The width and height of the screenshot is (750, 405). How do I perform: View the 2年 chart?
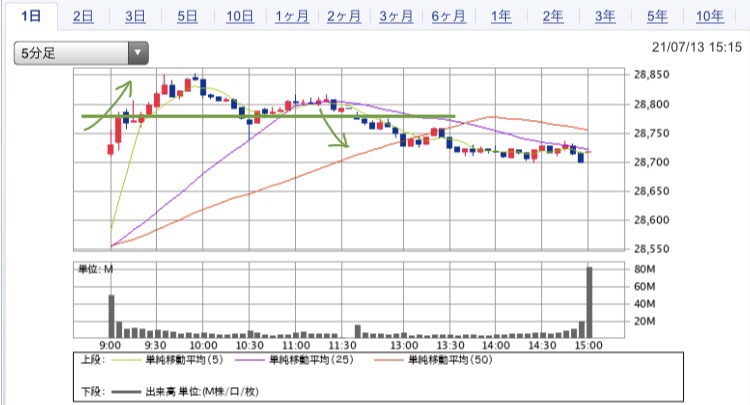[x=553, y=16]
